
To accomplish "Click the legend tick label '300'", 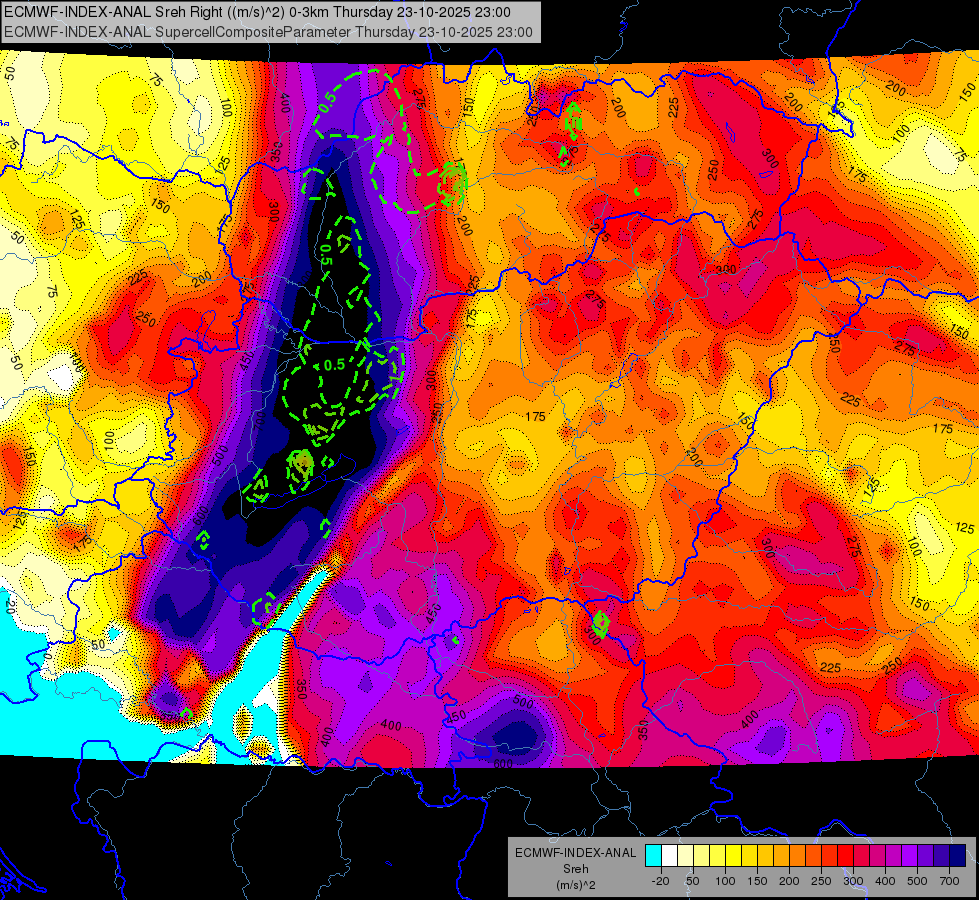I will click(853, 881).
